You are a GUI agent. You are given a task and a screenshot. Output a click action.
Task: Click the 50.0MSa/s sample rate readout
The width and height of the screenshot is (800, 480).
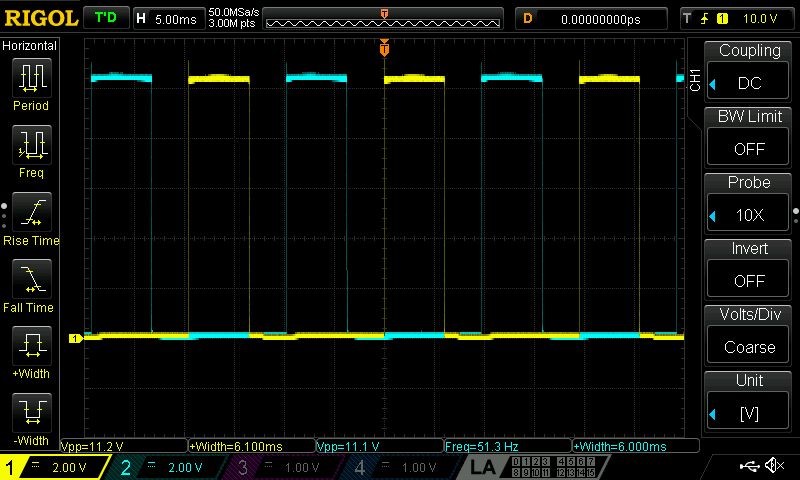click(x=234, y=12)
